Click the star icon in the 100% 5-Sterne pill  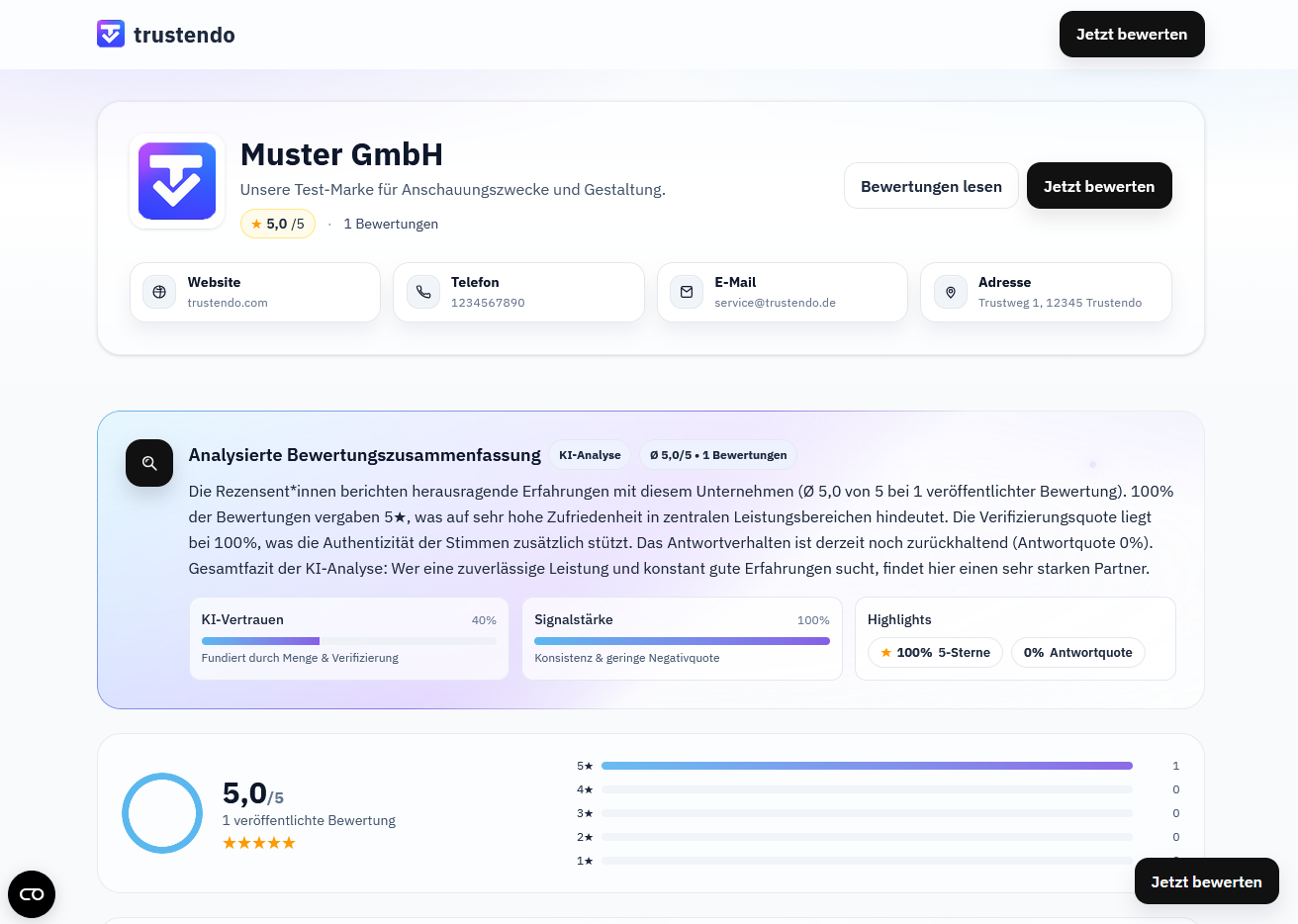coord(886,652)
